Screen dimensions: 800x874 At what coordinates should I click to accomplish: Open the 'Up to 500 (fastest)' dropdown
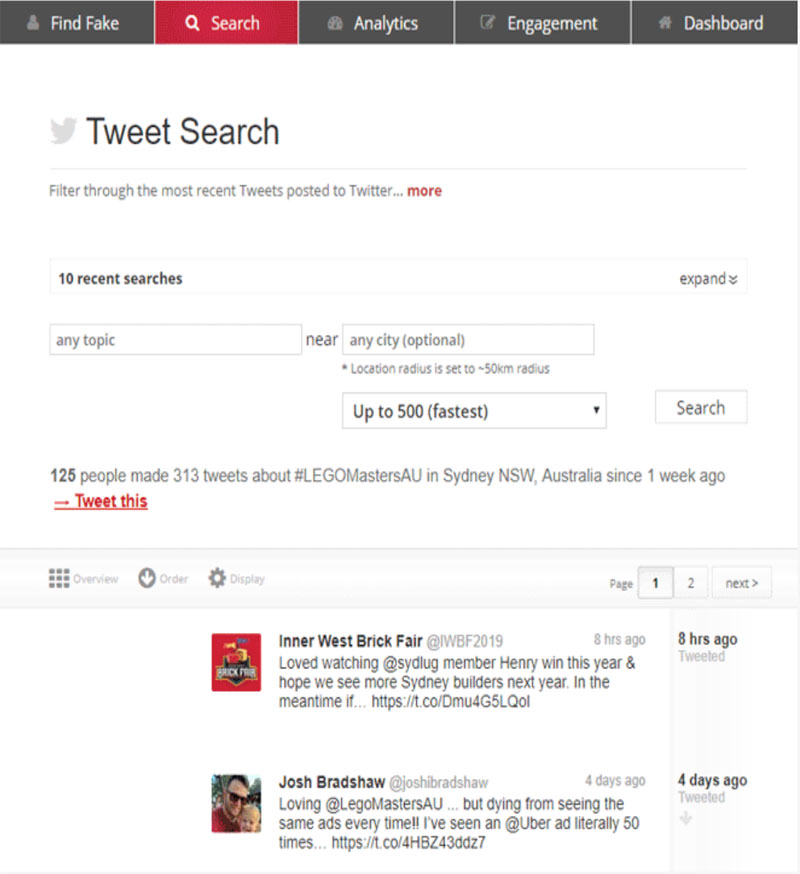click(x=474, y=411)
